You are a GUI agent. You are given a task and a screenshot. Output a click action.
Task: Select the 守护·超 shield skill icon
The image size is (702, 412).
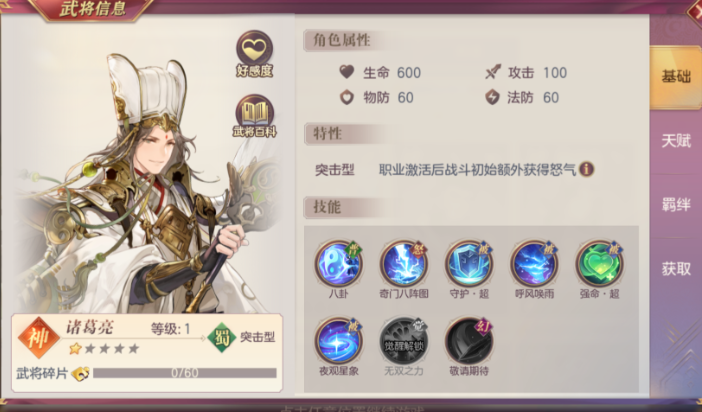(469, 264)
